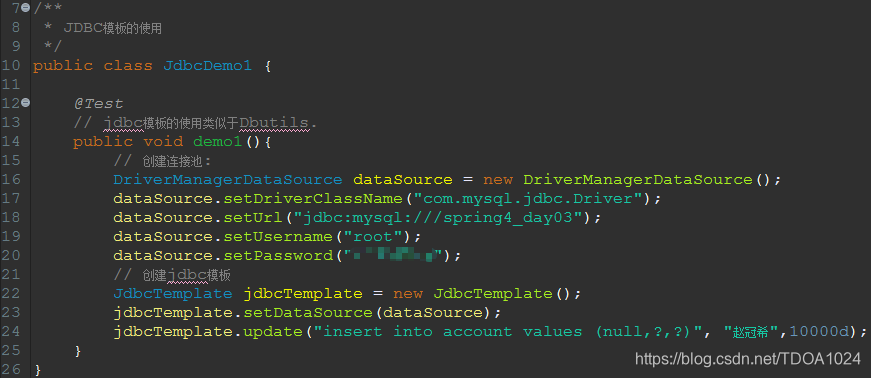This screenshot has width=871, height=378.
Task: Click line number 22 in the gutter
Action: click(11, 294)
